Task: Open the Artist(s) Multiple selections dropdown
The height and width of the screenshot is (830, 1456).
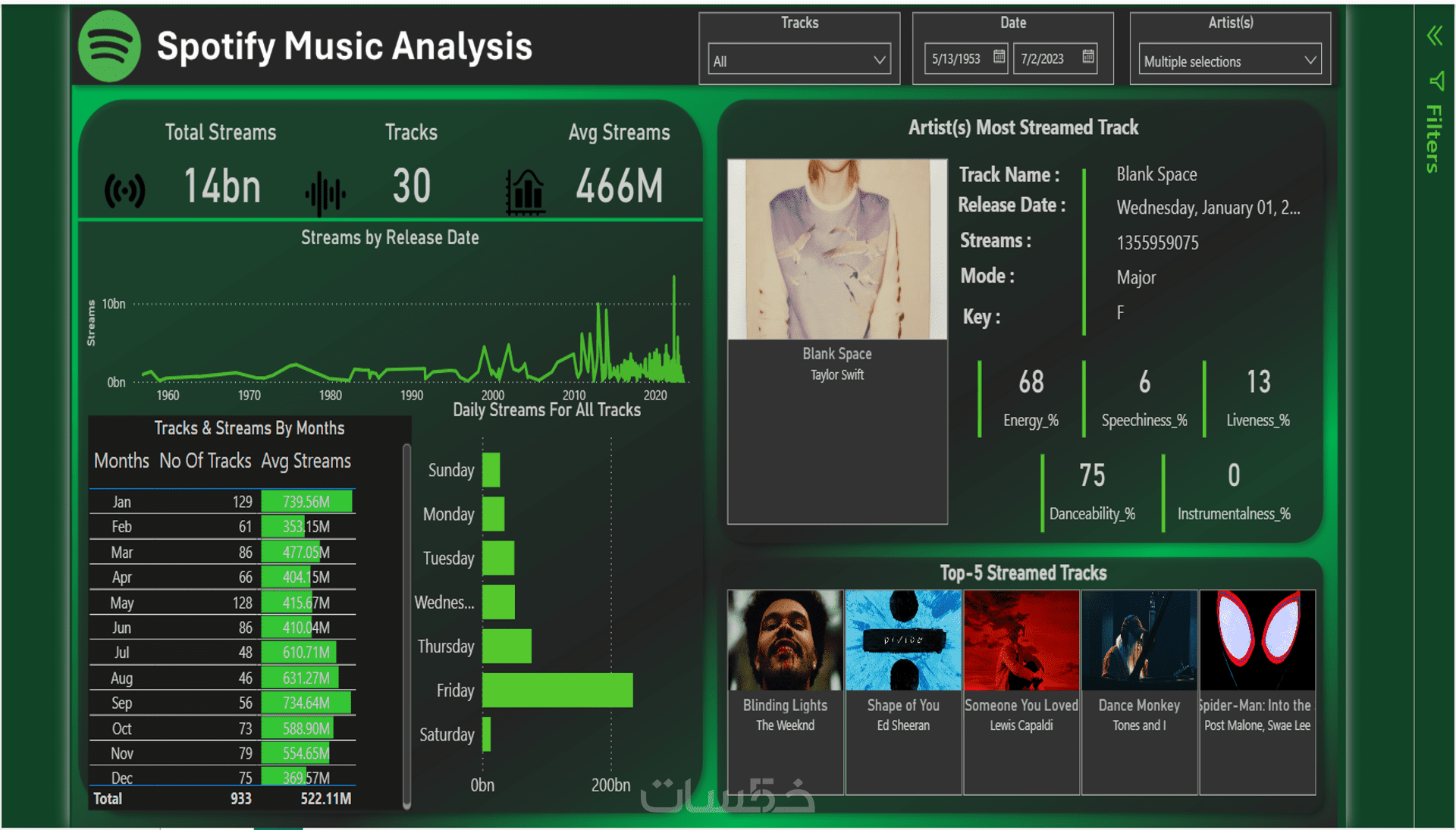Action: pos(1229,61)
